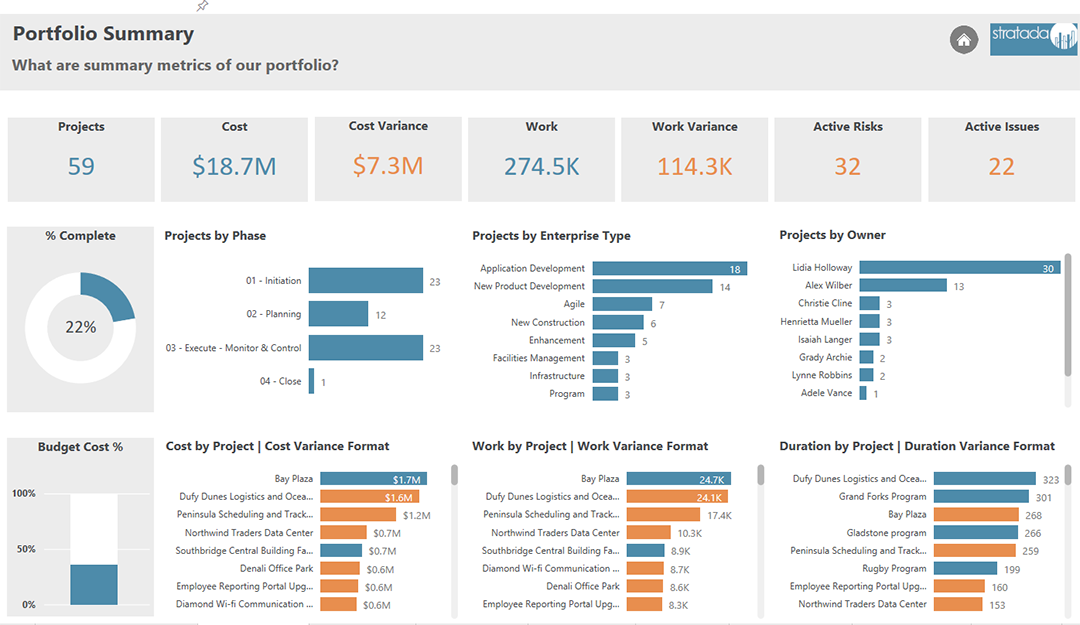The height and width of the screenshot is (625, 1080).
Task: Select the 03 - Execute phase bar
Action: 366,347
